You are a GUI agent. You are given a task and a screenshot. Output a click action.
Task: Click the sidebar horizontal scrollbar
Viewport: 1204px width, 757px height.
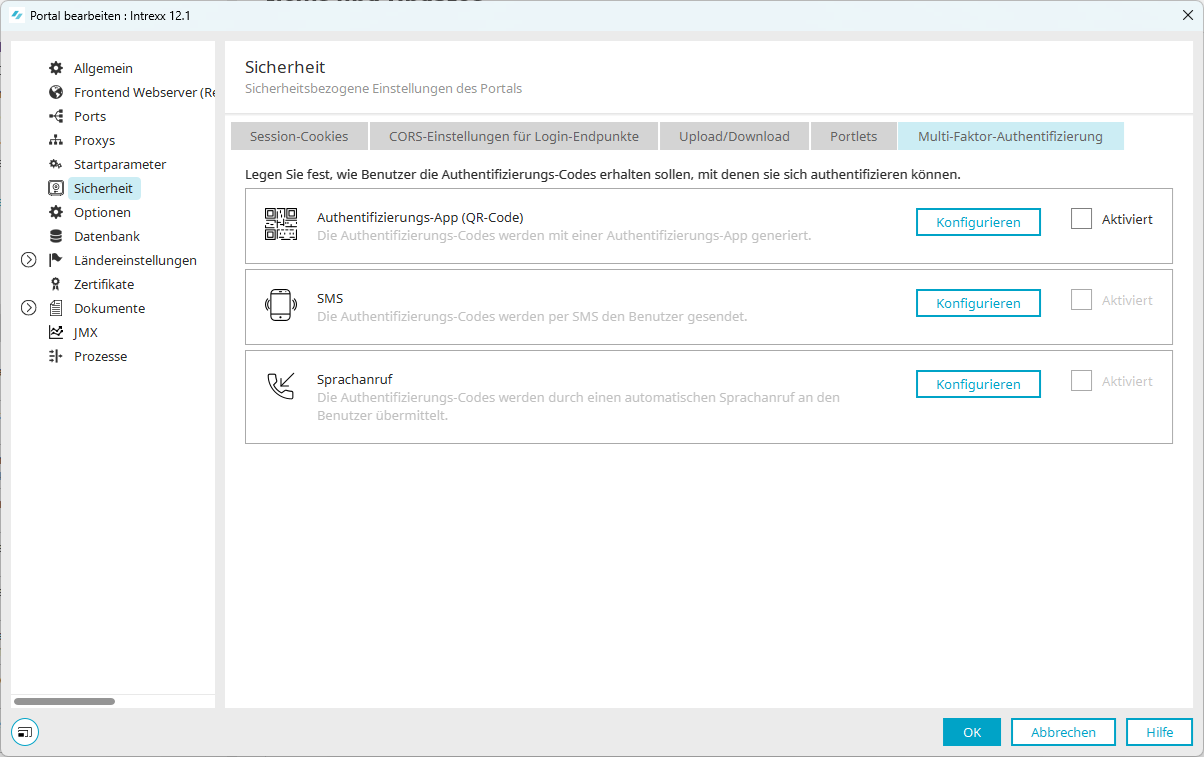tap(65, 701)
